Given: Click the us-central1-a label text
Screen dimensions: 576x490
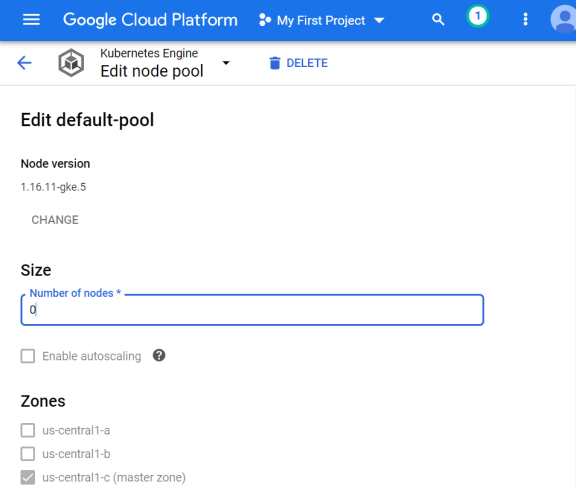Looking at the screenshot, I should (x=76, y=430).
